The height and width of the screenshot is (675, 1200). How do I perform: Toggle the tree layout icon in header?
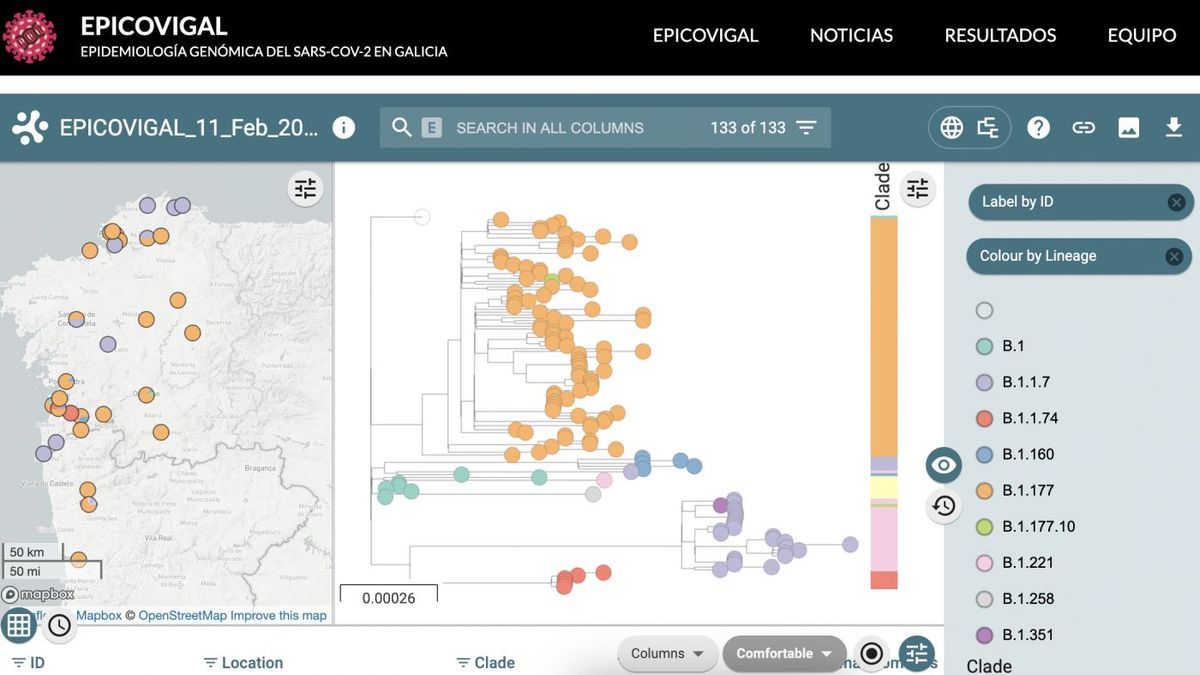pyautogui.click(x=988, y=128)
